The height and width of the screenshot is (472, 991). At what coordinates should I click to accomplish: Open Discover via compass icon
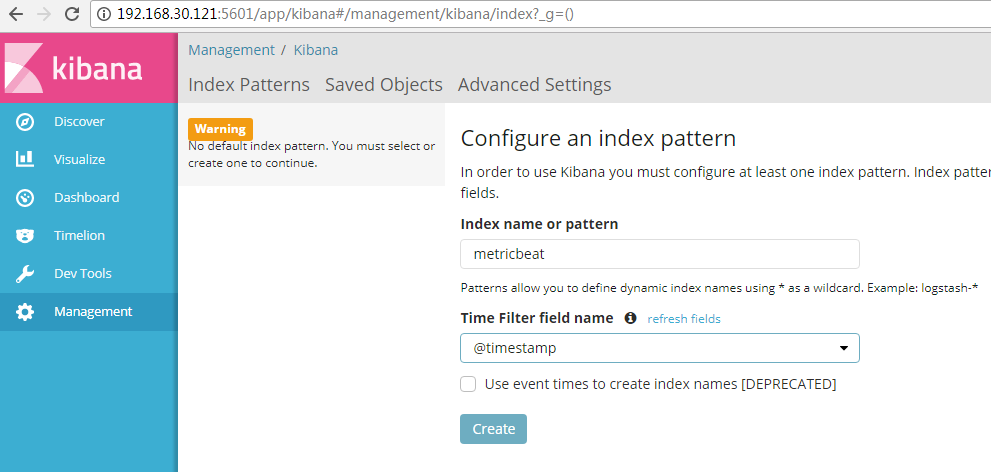[25, 122]
